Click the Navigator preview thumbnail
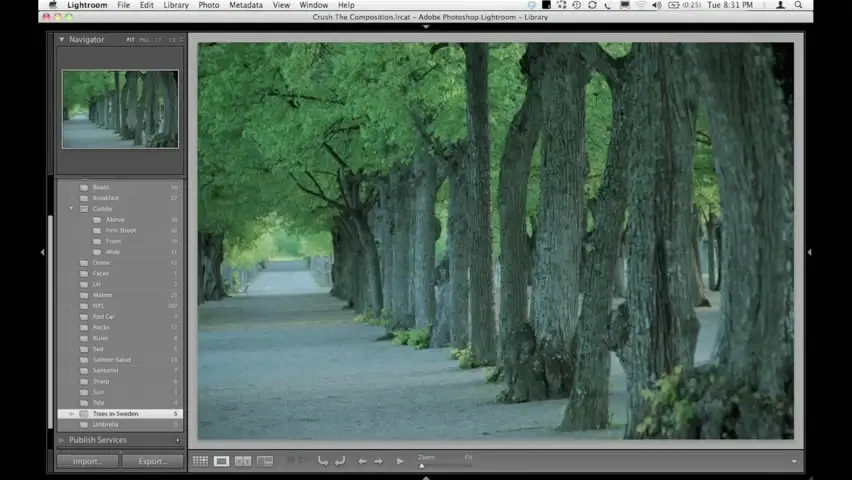The width and height of the screenshot is (852, 480). click(x=120, y=109)
